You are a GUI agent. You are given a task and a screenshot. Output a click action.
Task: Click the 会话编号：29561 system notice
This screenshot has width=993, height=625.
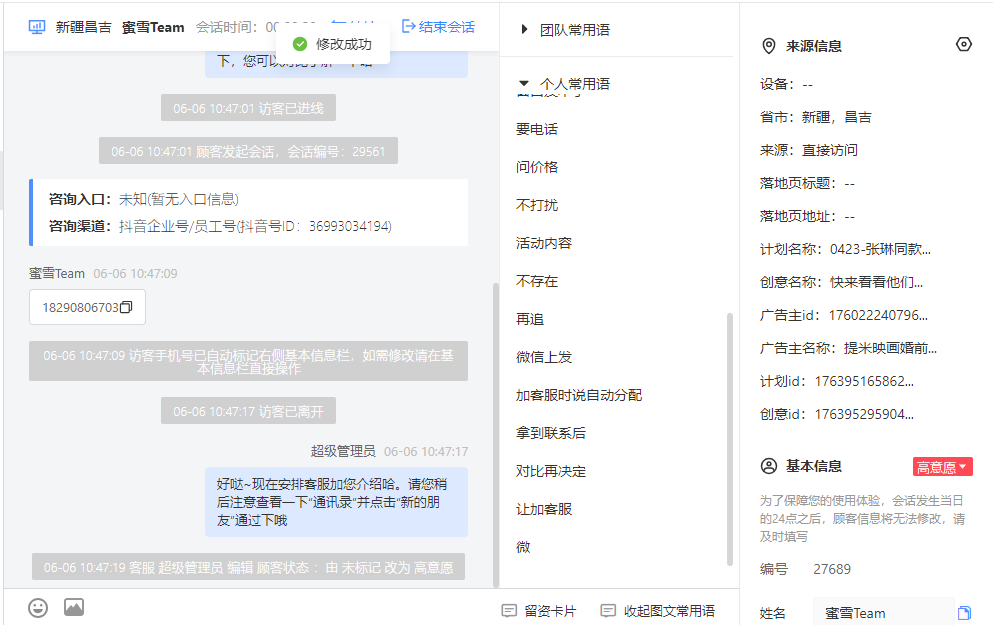coord(248,151)
